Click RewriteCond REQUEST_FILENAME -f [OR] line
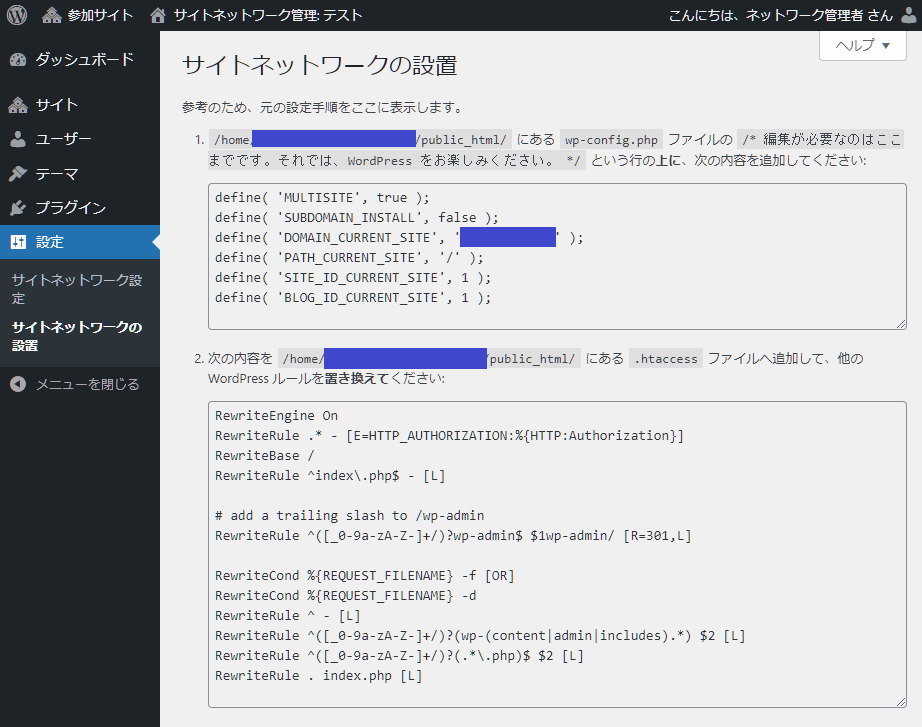Image resolution: width=922 pixels, height=727 pixels. tap(365, 576)
